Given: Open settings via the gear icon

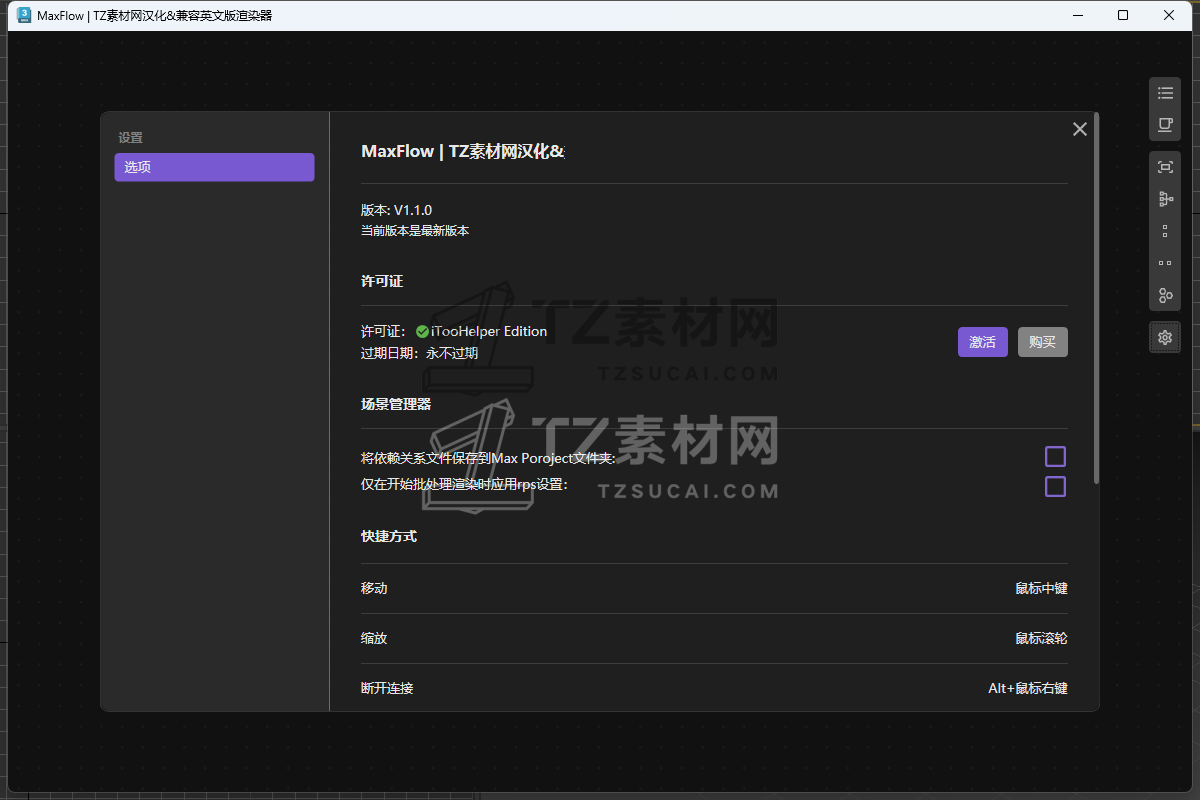Looking at the screenshot, I should (1165, 337).
